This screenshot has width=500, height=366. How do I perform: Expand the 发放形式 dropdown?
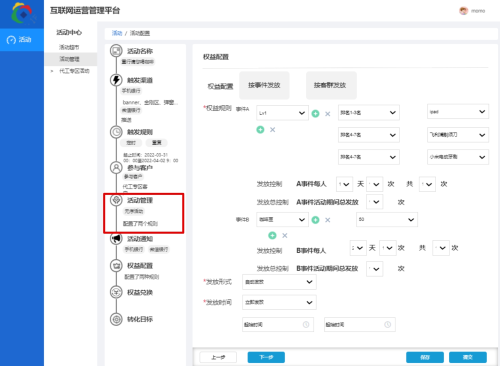(x=279, y=282)
